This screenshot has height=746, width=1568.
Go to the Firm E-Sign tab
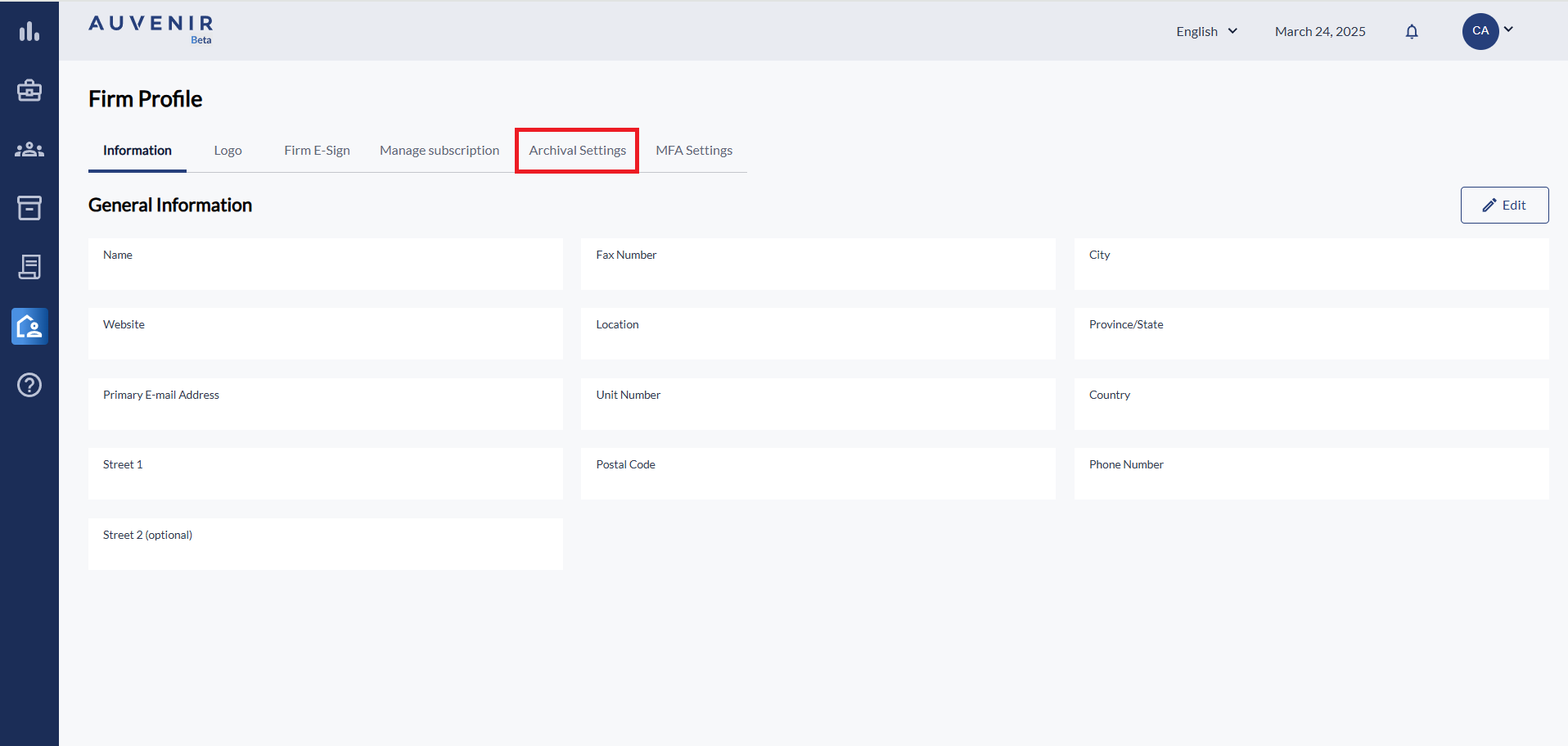tap(317, 151)
